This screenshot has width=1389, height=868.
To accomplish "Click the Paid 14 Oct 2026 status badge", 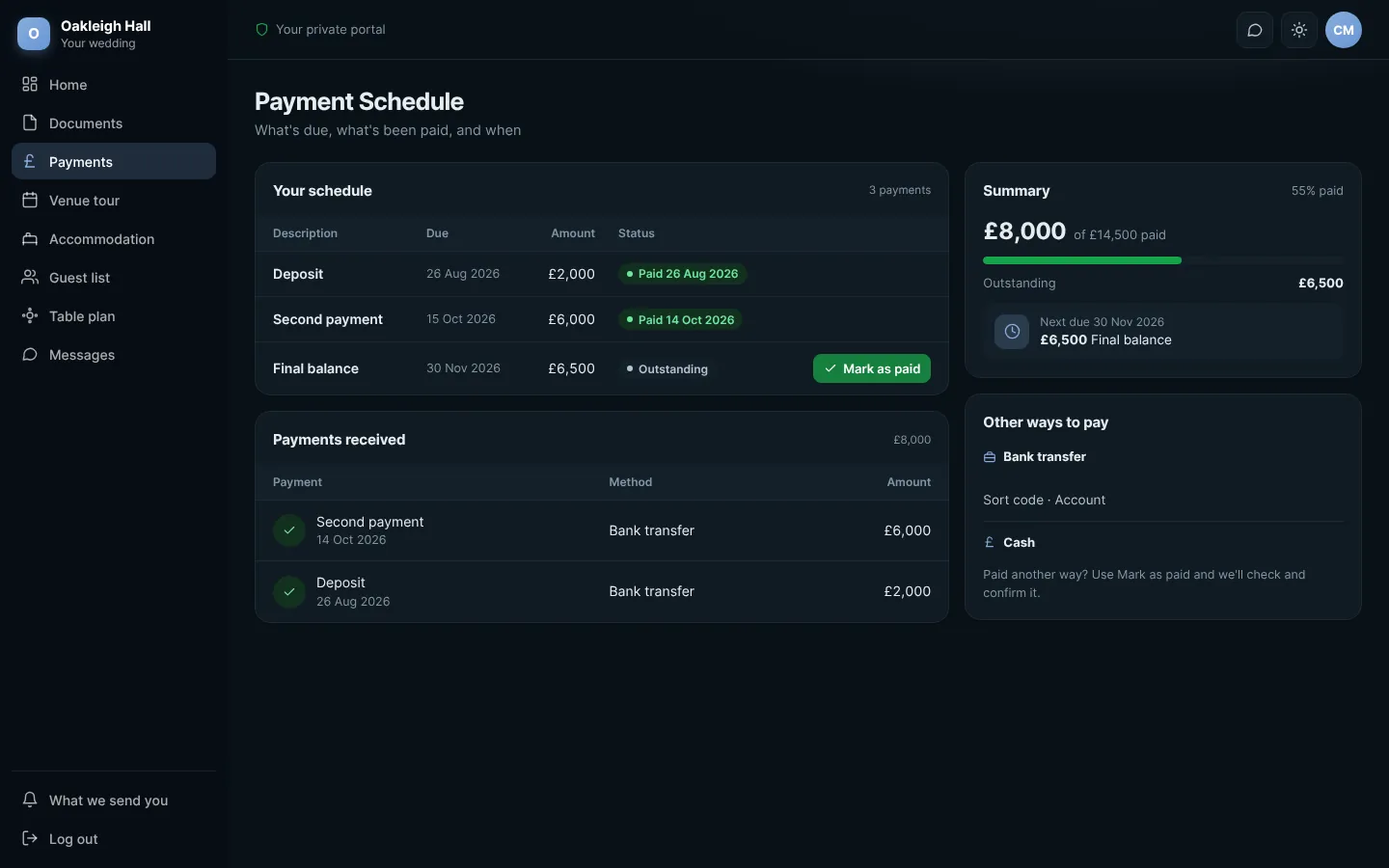I will coord(680,320).
